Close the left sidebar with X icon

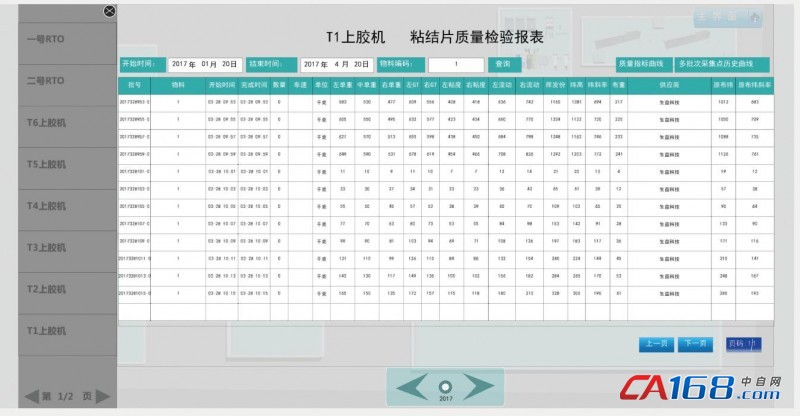tap(110, 11)
